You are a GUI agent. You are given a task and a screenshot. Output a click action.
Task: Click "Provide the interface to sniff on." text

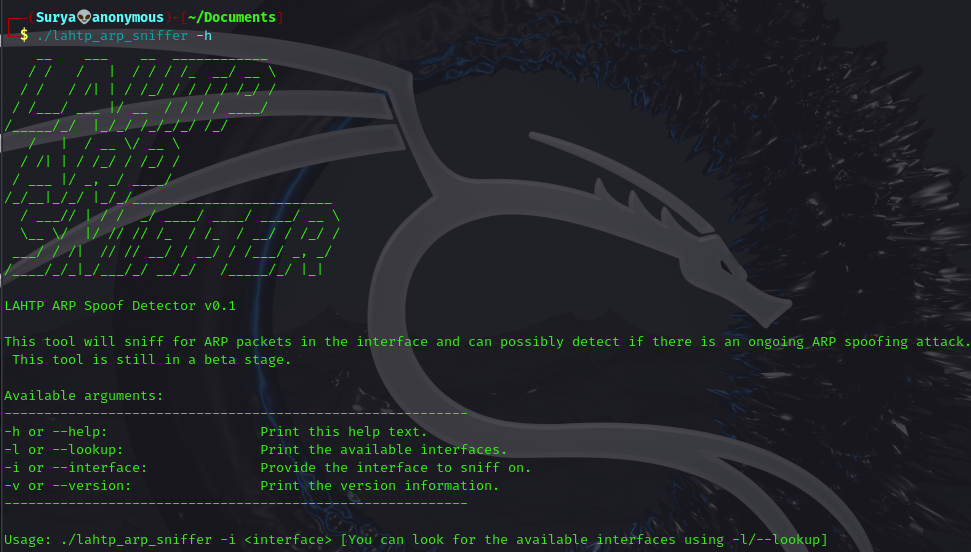[396, 467]
